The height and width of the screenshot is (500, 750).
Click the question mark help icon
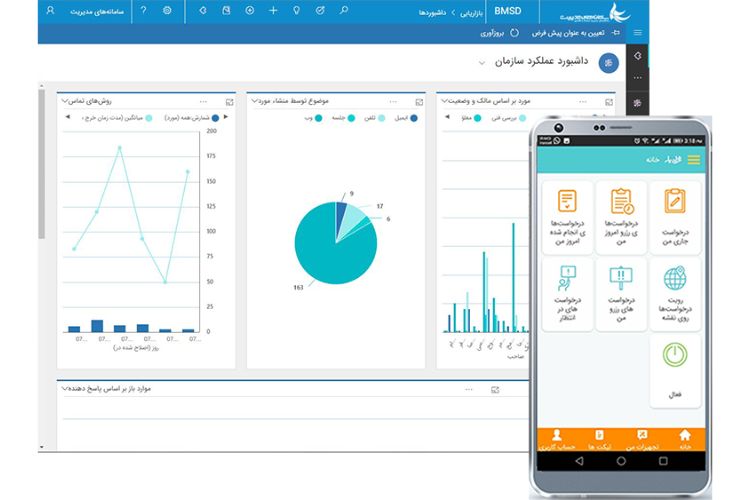tap(143, 10)
